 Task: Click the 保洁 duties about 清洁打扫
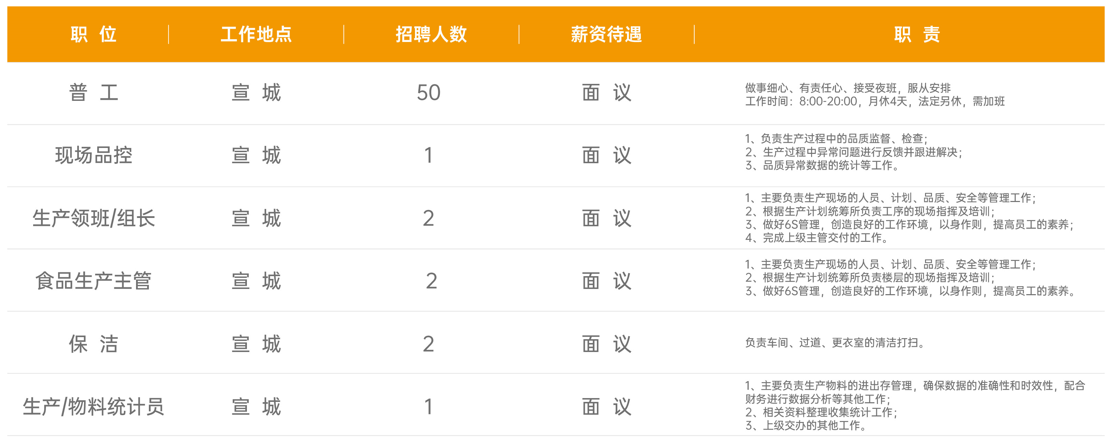coord(833,344)
